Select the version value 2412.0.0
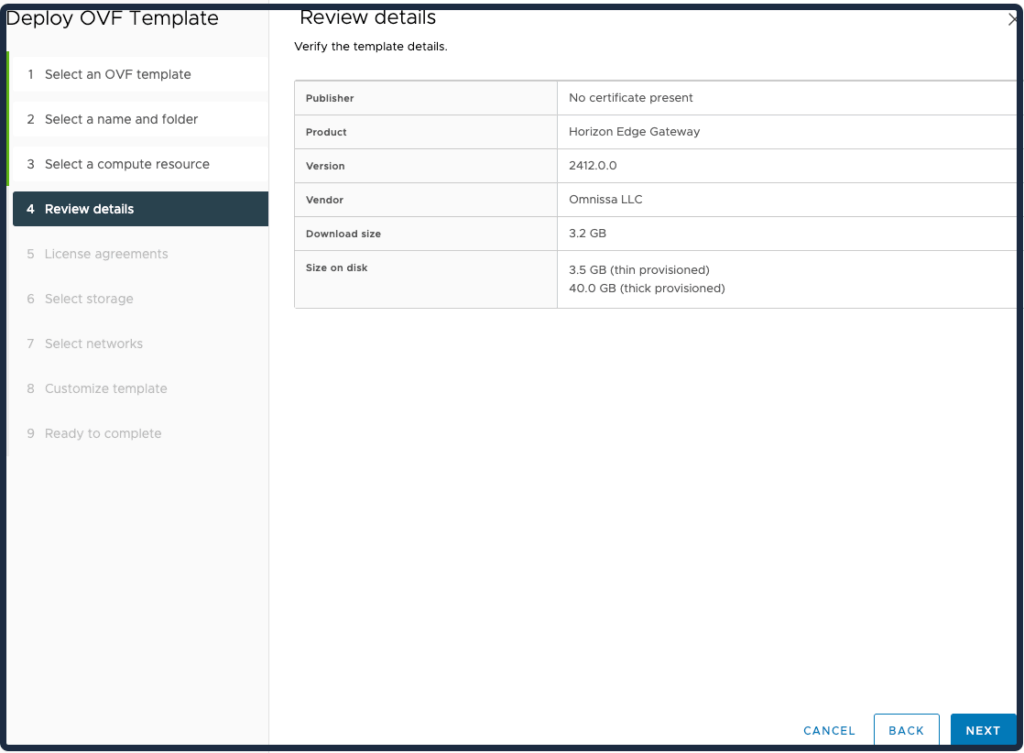The height and width of the screenshot is (753, 1024). 592,166
